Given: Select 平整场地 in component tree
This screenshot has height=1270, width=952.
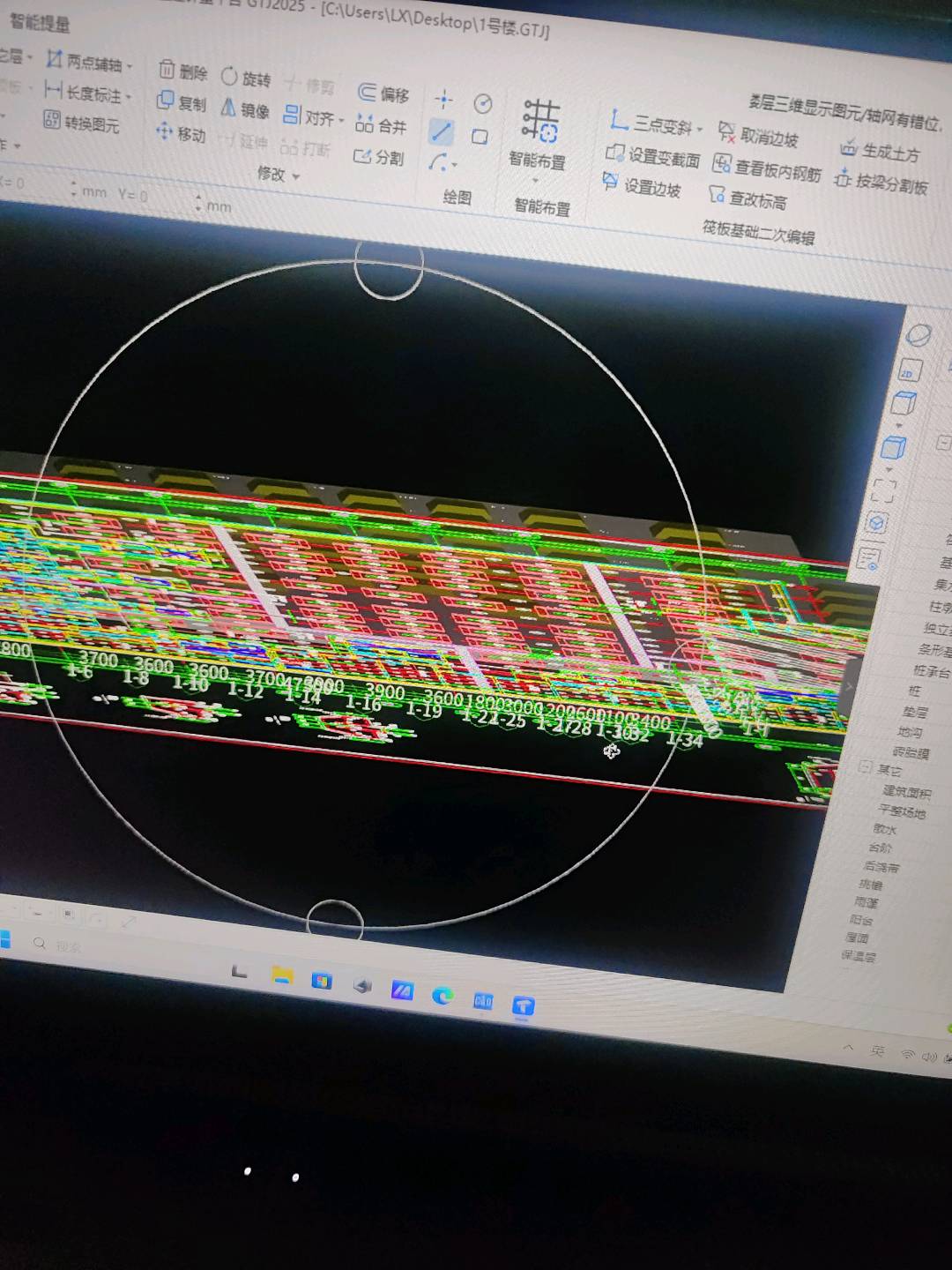Looking at the screenshot, I should click(903, 811).
